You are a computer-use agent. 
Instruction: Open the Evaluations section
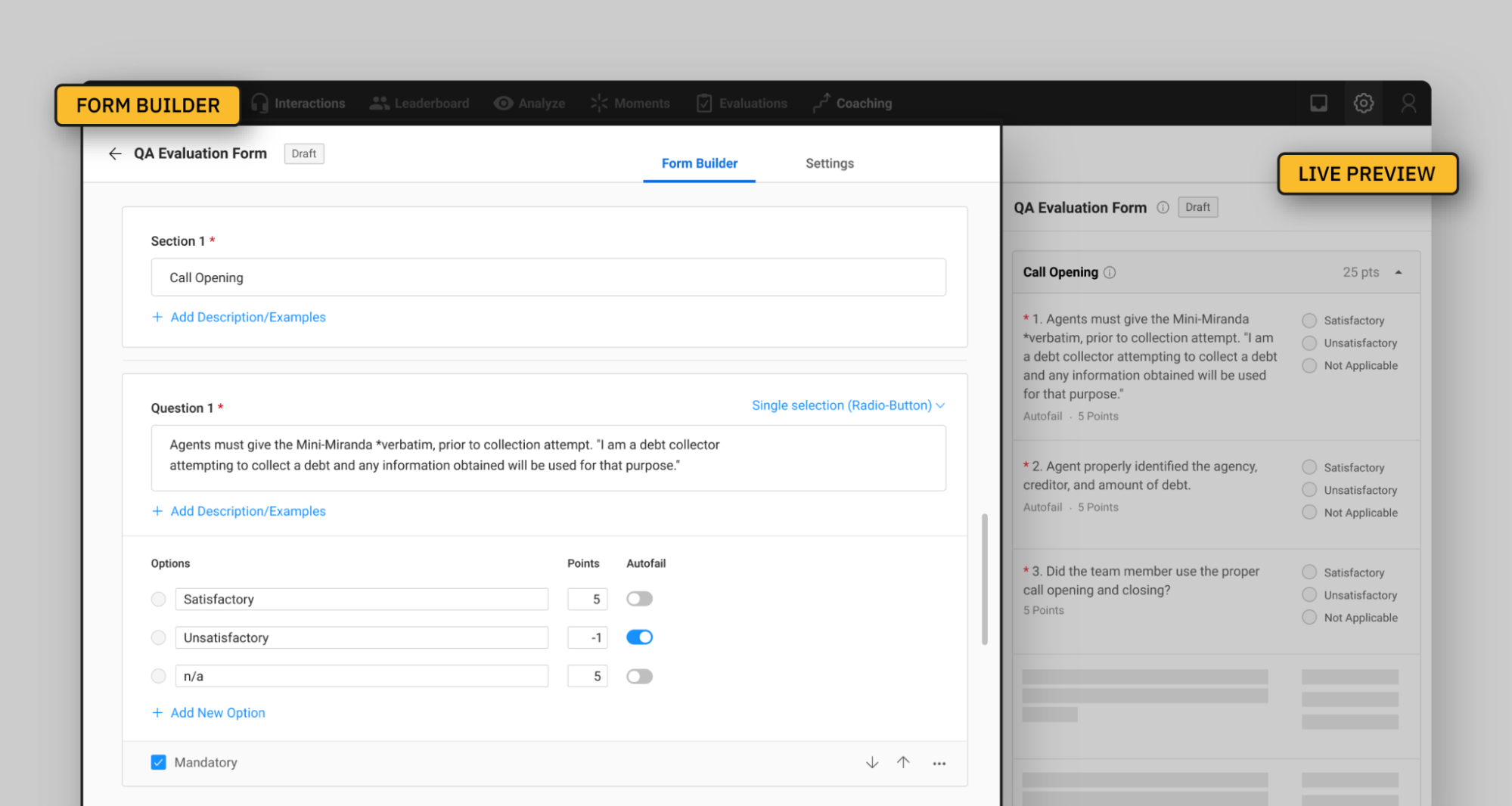coord(741,104)
